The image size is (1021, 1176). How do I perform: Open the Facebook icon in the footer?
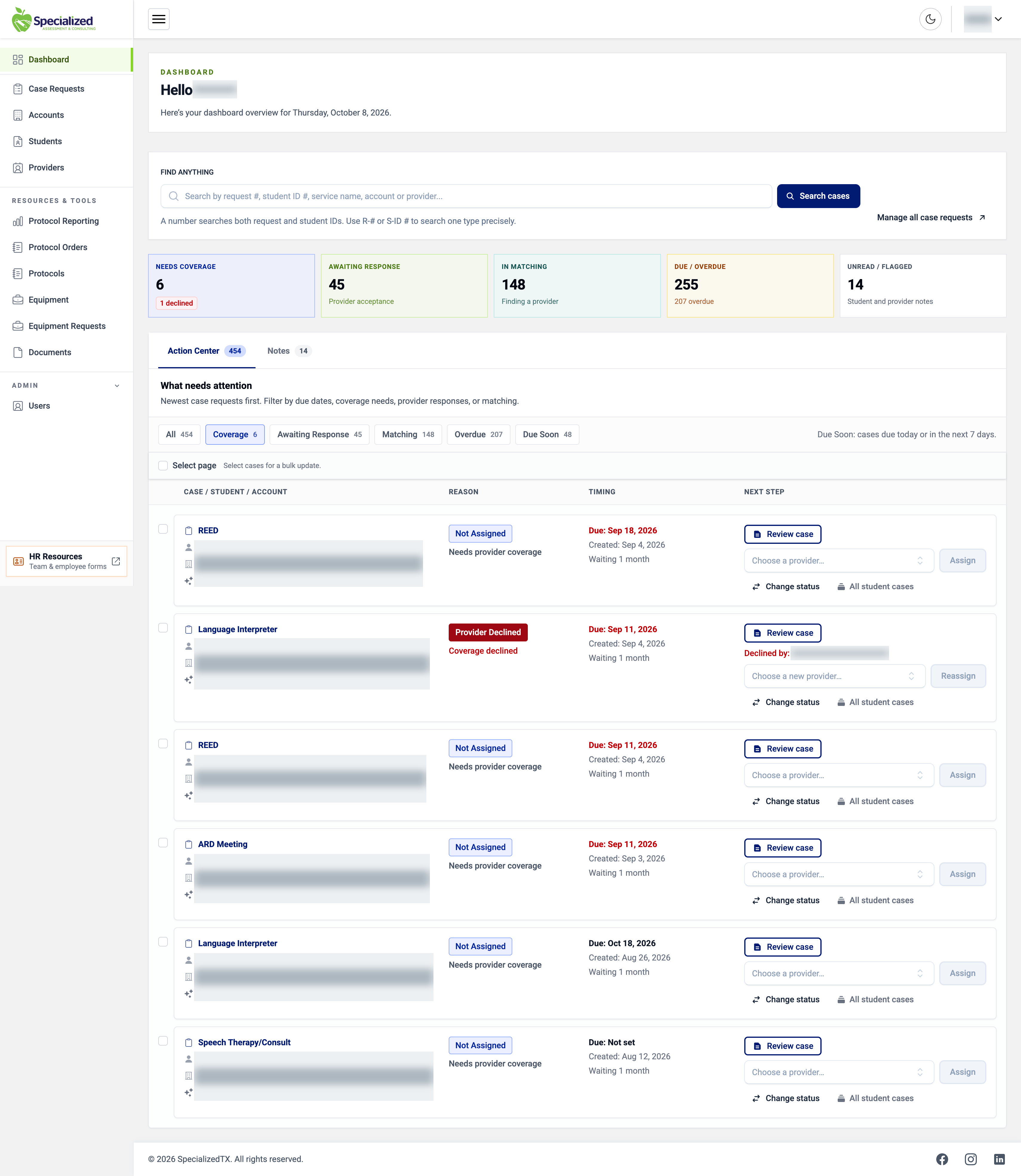pos(942,1159)
